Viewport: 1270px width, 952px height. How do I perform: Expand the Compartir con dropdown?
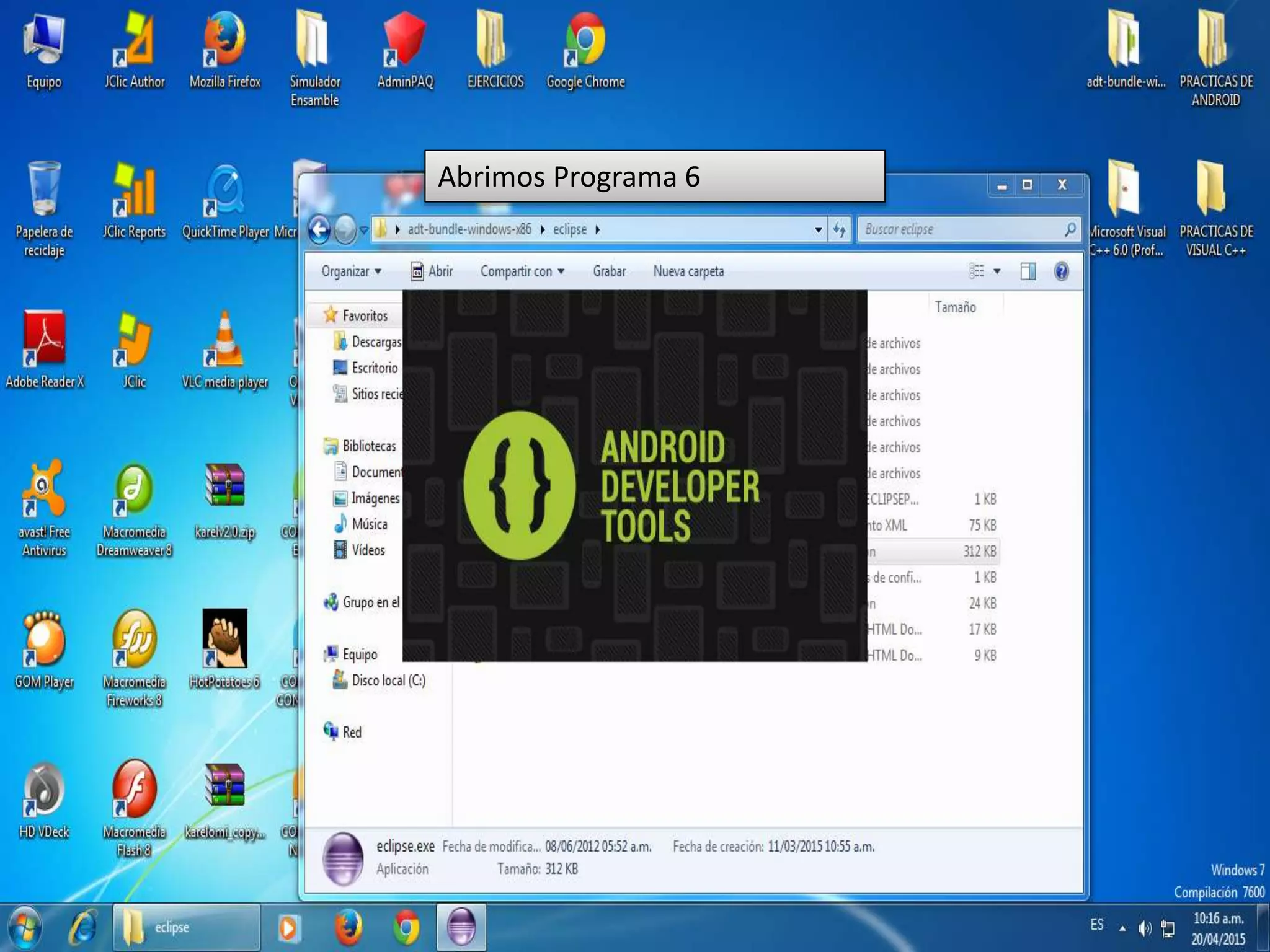coord(522,271)
